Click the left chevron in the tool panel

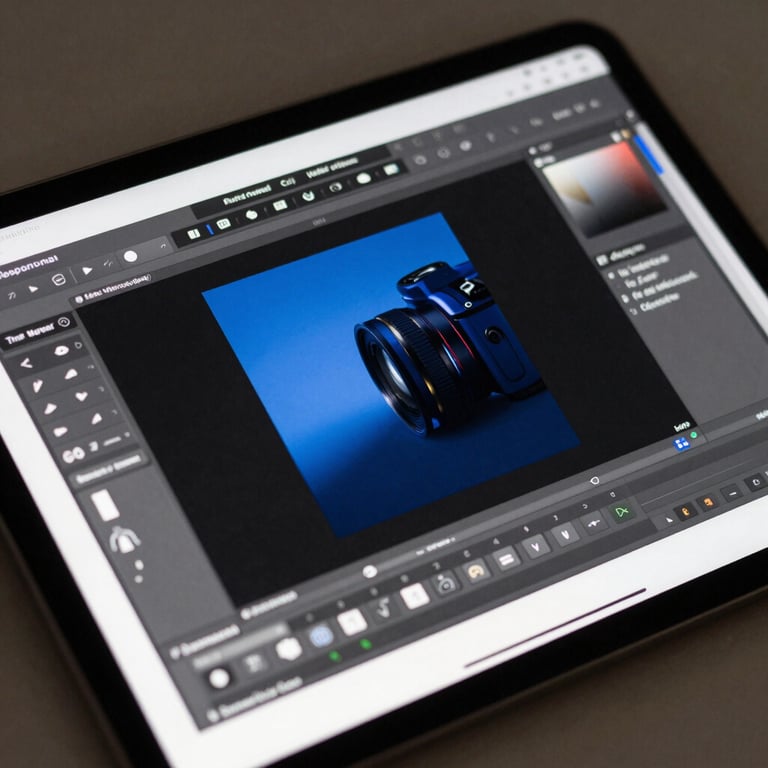click(25, 363)
